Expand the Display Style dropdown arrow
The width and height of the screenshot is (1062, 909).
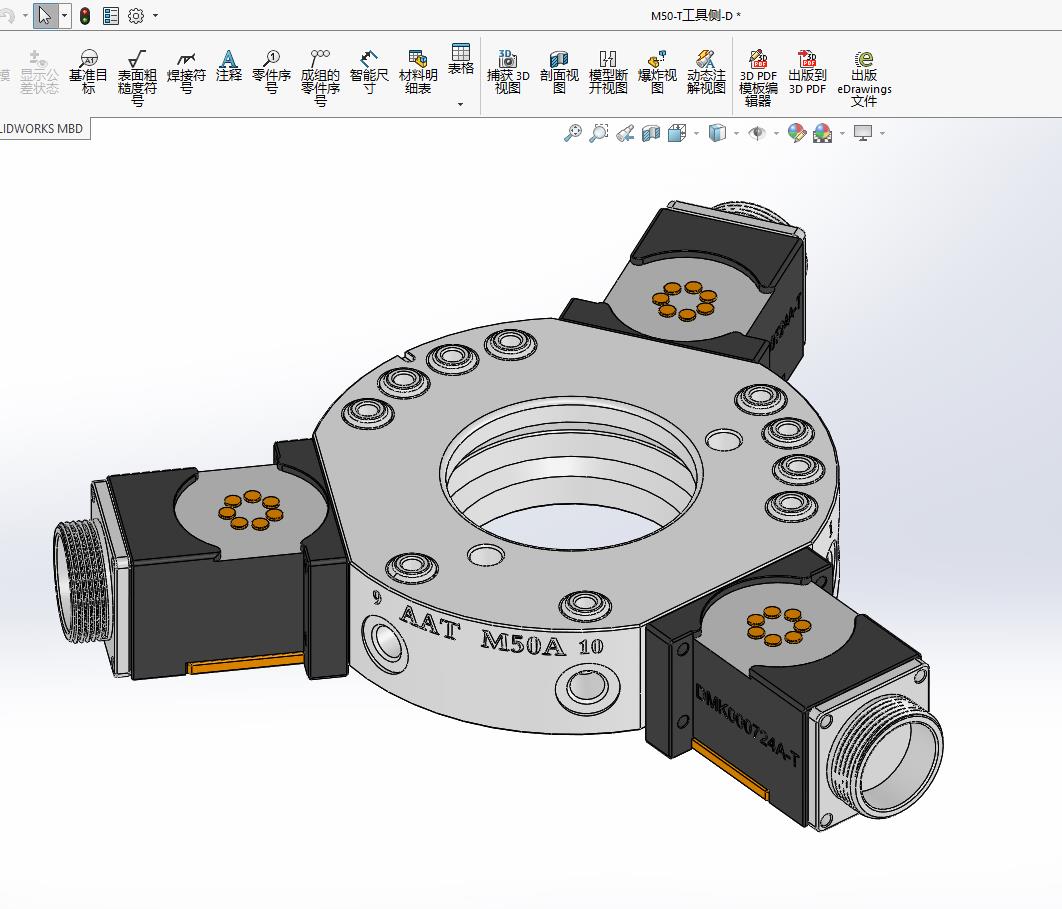coord(736,133)
